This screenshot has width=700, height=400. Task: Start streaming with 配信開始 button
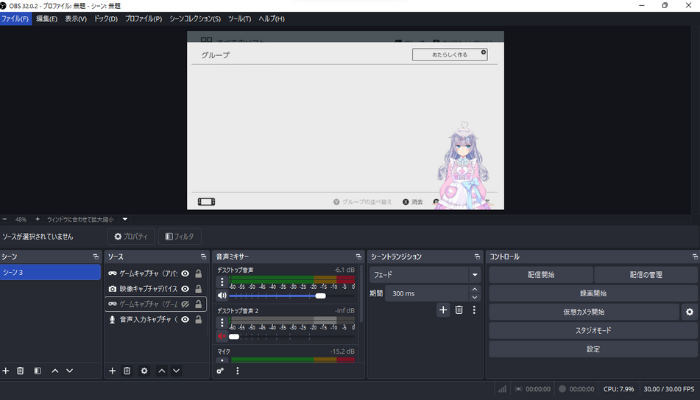541,275
